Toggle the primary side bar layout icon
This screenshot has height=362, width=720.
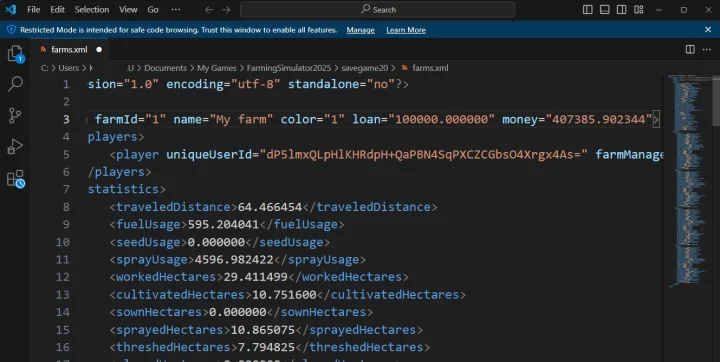pyautogui.click(x=587, y=10)
